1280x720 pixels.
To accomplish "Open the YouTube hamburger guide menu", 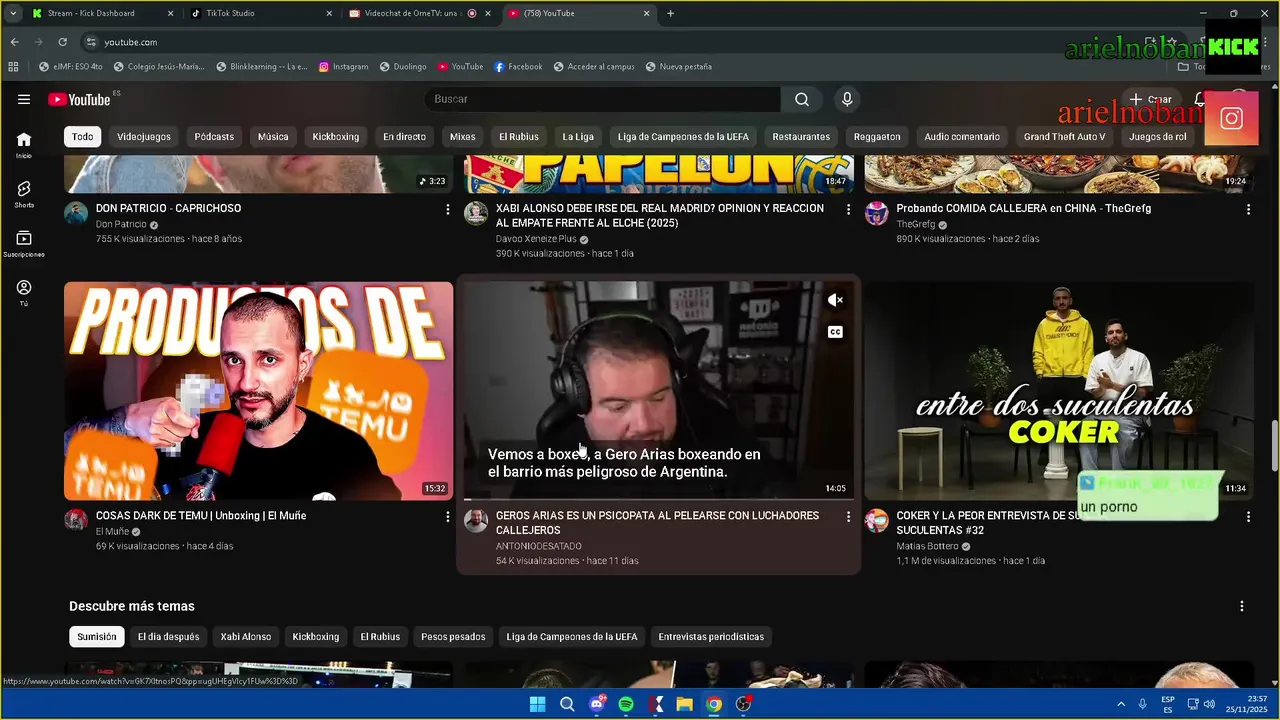I will 24,99.
